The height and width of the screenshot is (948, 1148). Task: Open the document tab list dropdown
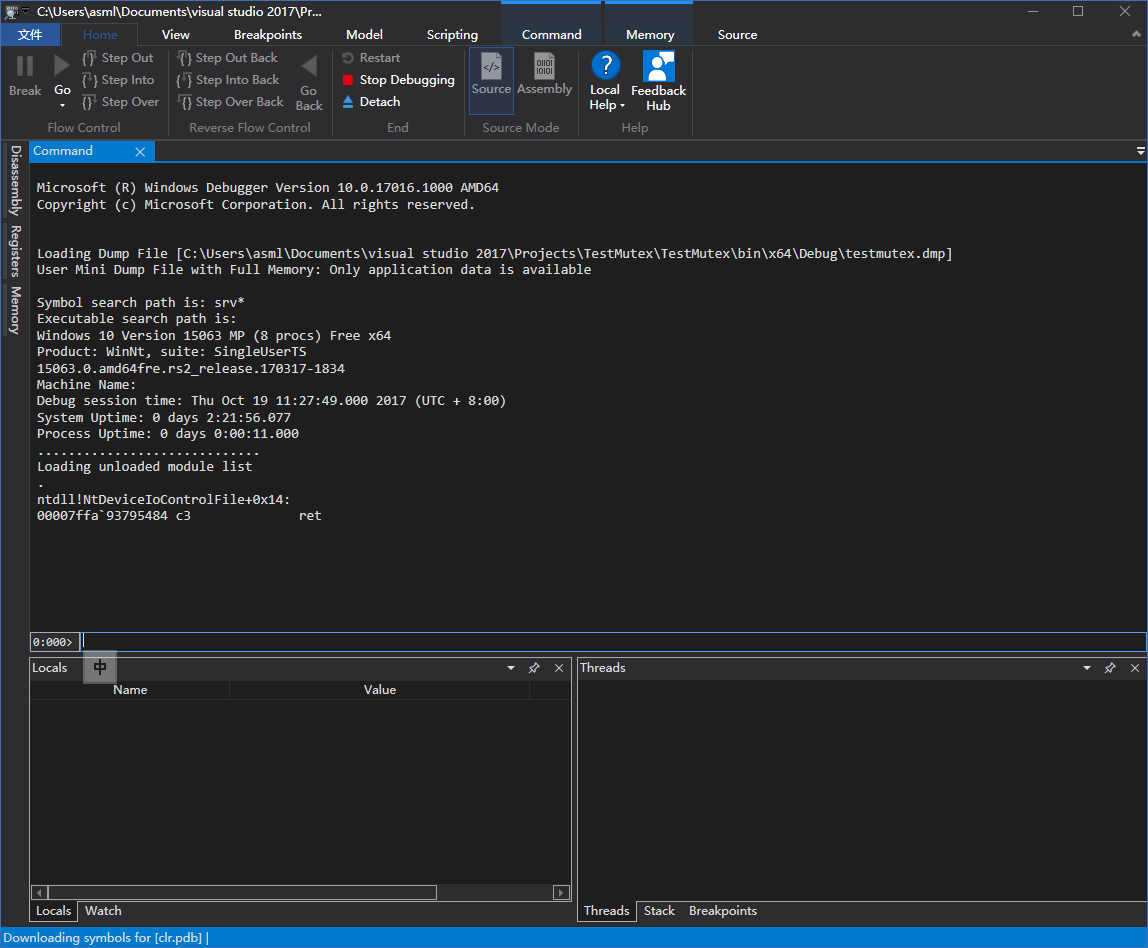tap(1140, 151)
